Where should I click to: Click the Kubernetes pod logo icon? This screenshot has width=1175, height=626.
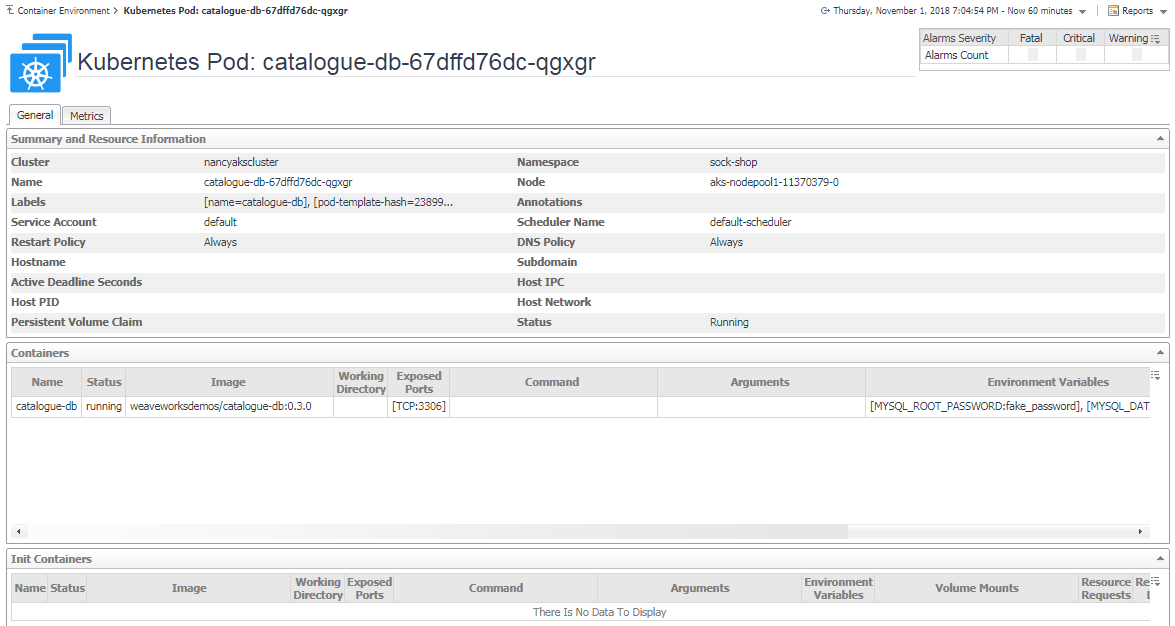[x=40, y=63]
